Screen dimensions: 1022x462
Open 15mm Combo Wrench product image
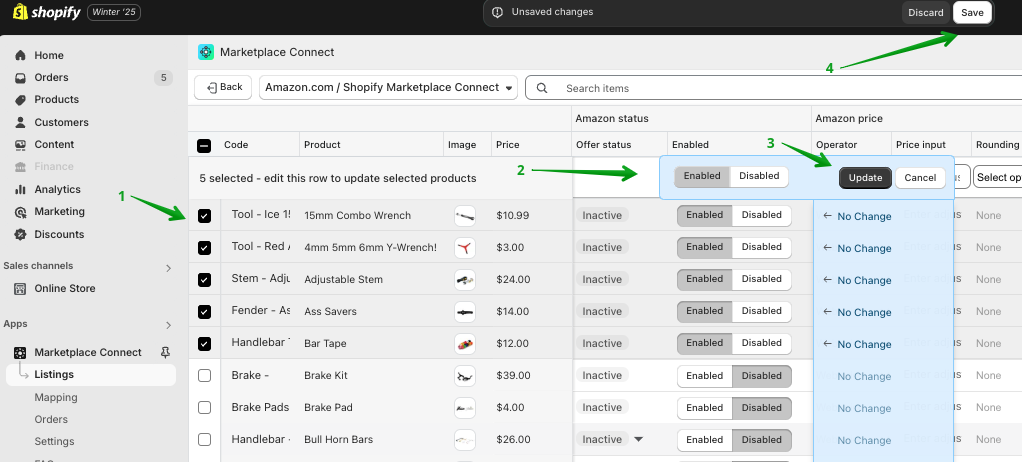(465, 216)
